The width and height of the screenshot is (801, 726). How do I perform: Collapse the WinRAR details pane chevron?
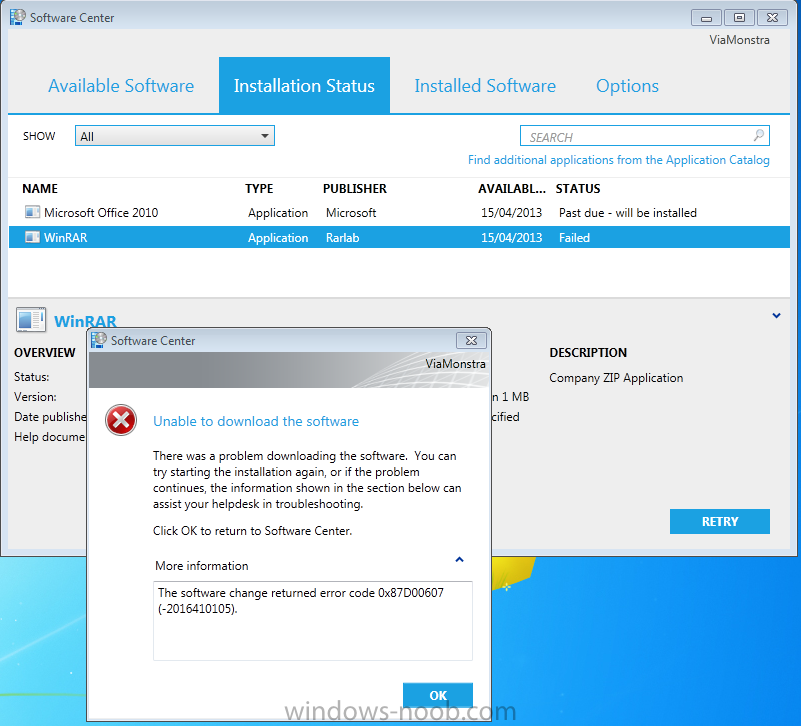776,316
